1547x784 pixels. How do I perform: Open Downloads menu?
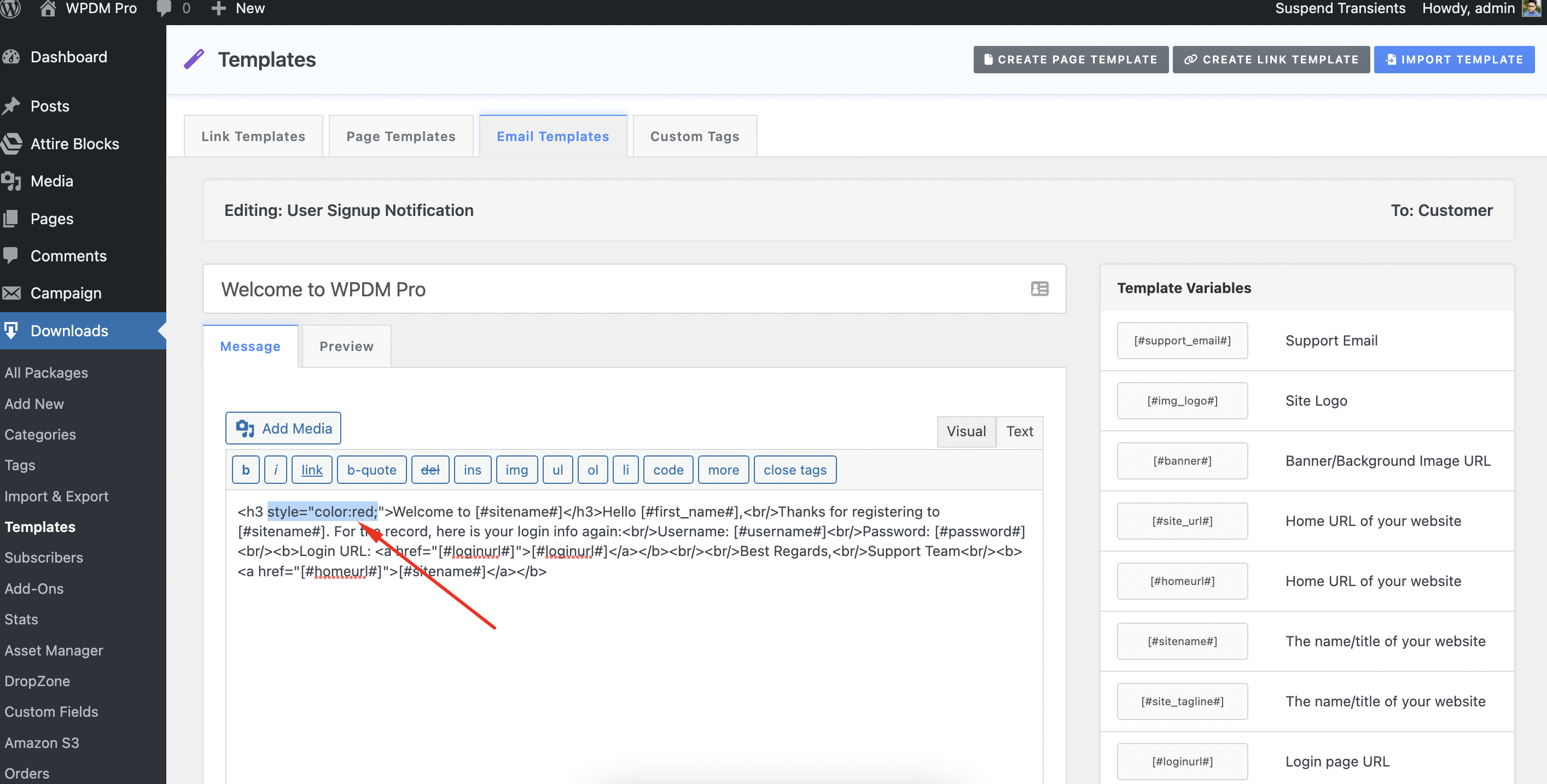[x=83, y=331]
